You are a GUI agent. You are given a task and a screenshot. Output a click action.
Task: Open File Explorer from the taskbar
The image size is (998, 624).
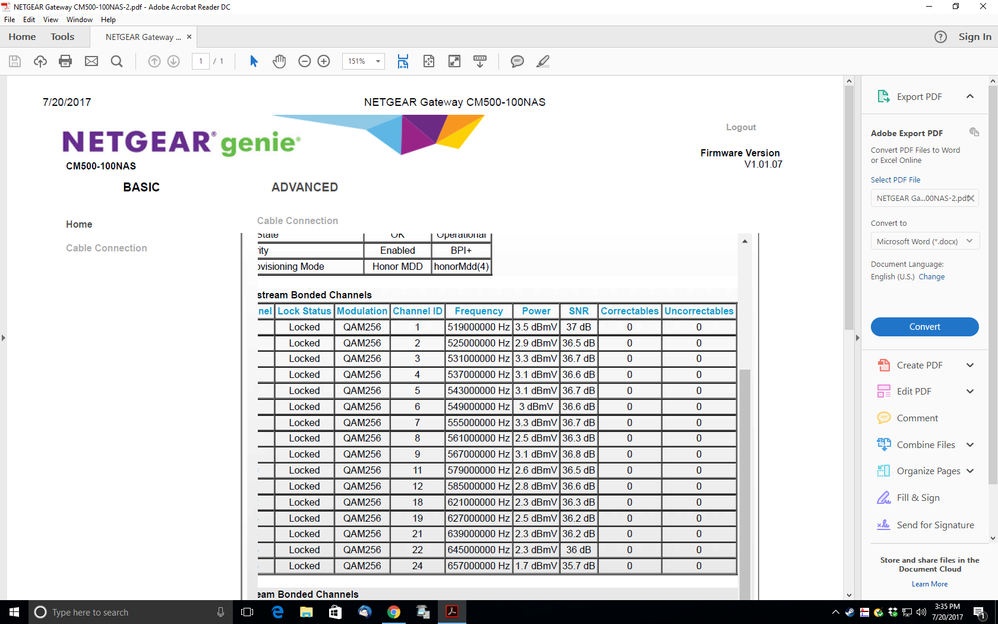tap(306, 612)
